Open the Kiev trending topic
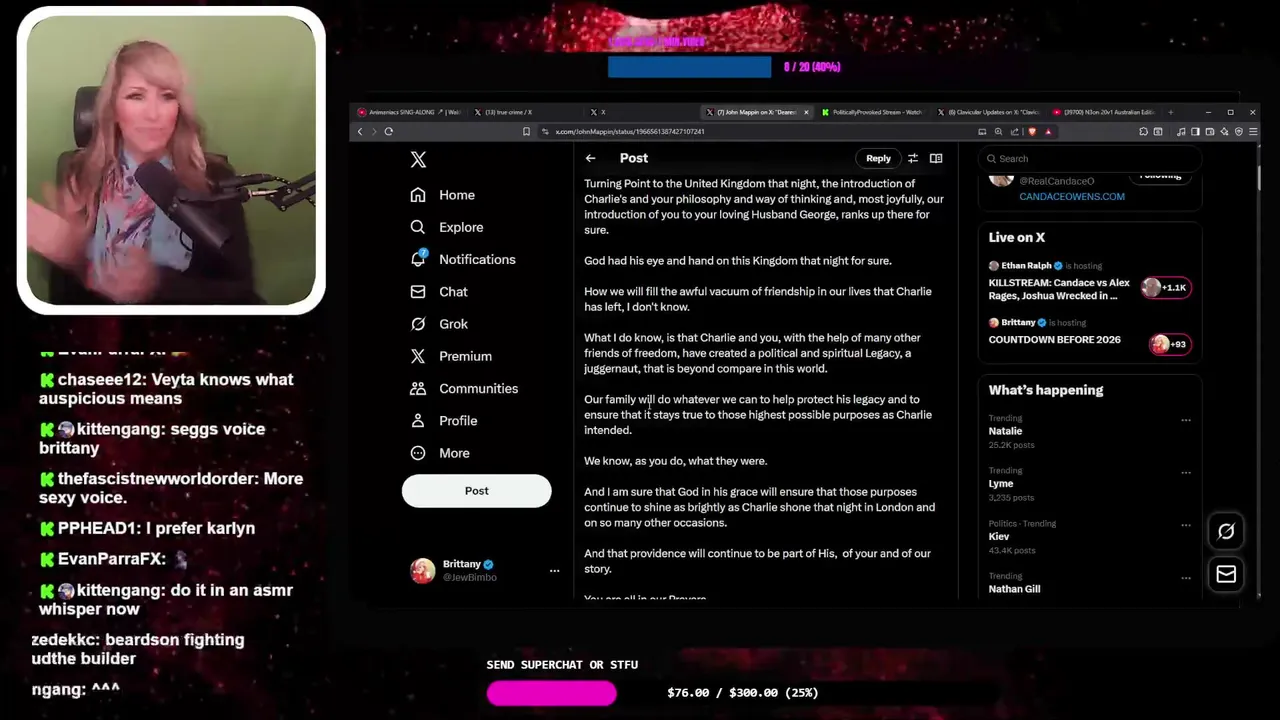 999,537
